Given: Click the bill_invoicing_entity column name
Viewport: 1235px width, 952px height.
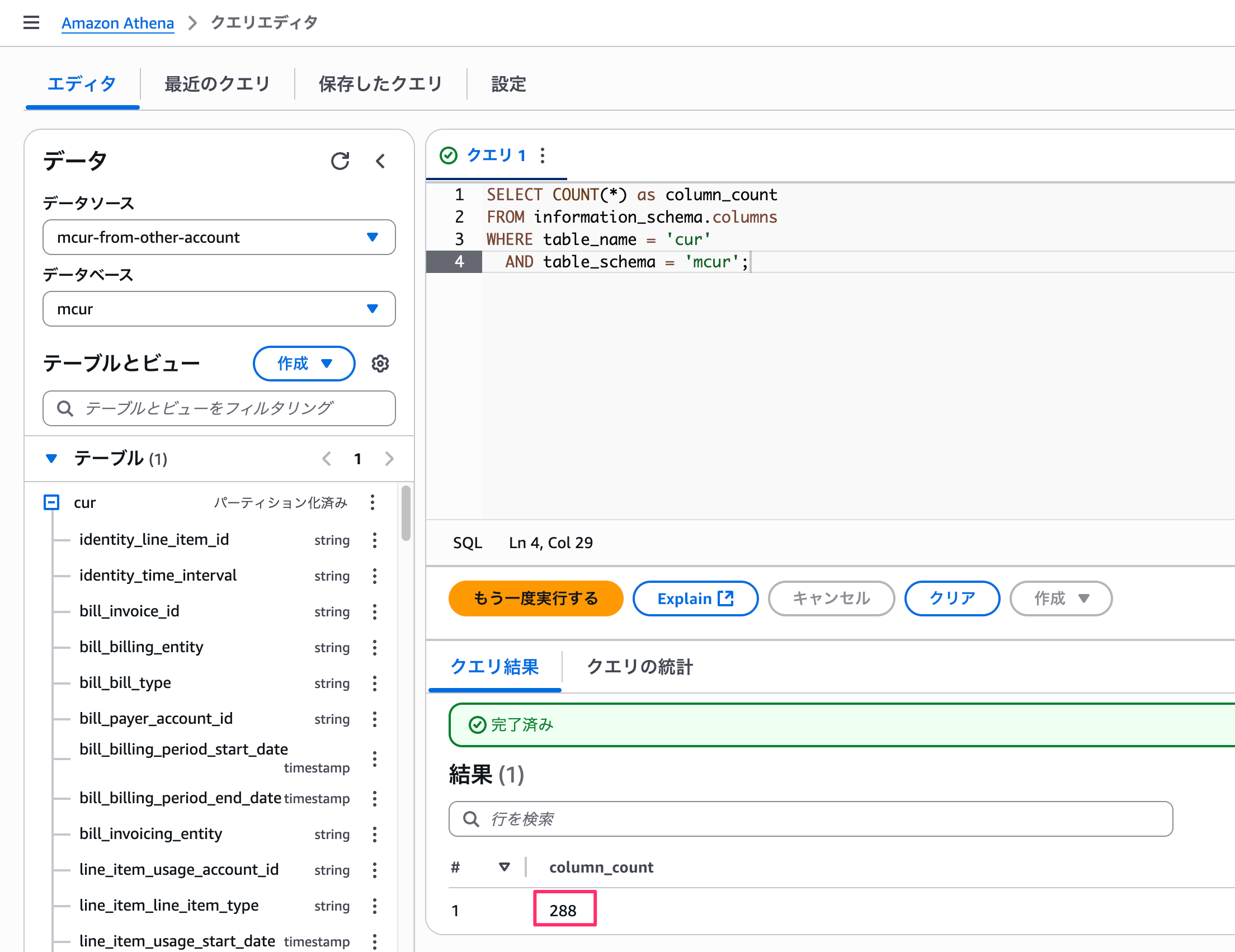Looking at the screenshot, I should tap(151, 834).
